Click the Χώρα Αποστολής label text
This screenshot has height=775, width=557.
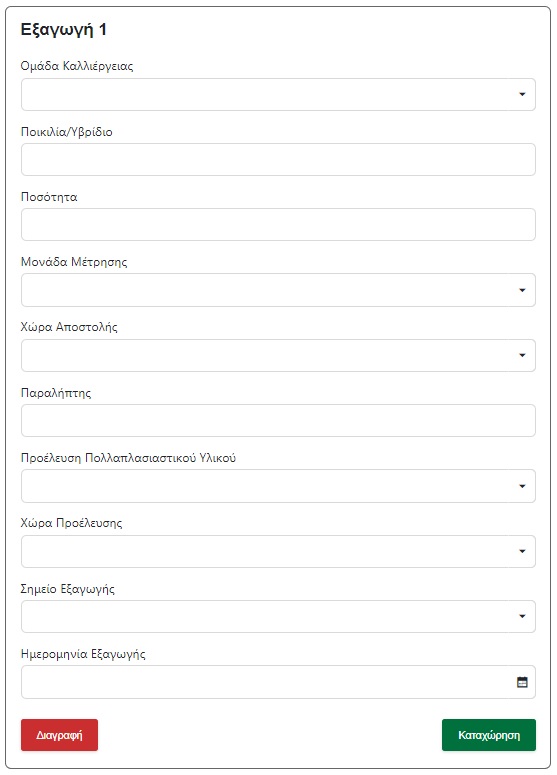[x=69, y=327]
